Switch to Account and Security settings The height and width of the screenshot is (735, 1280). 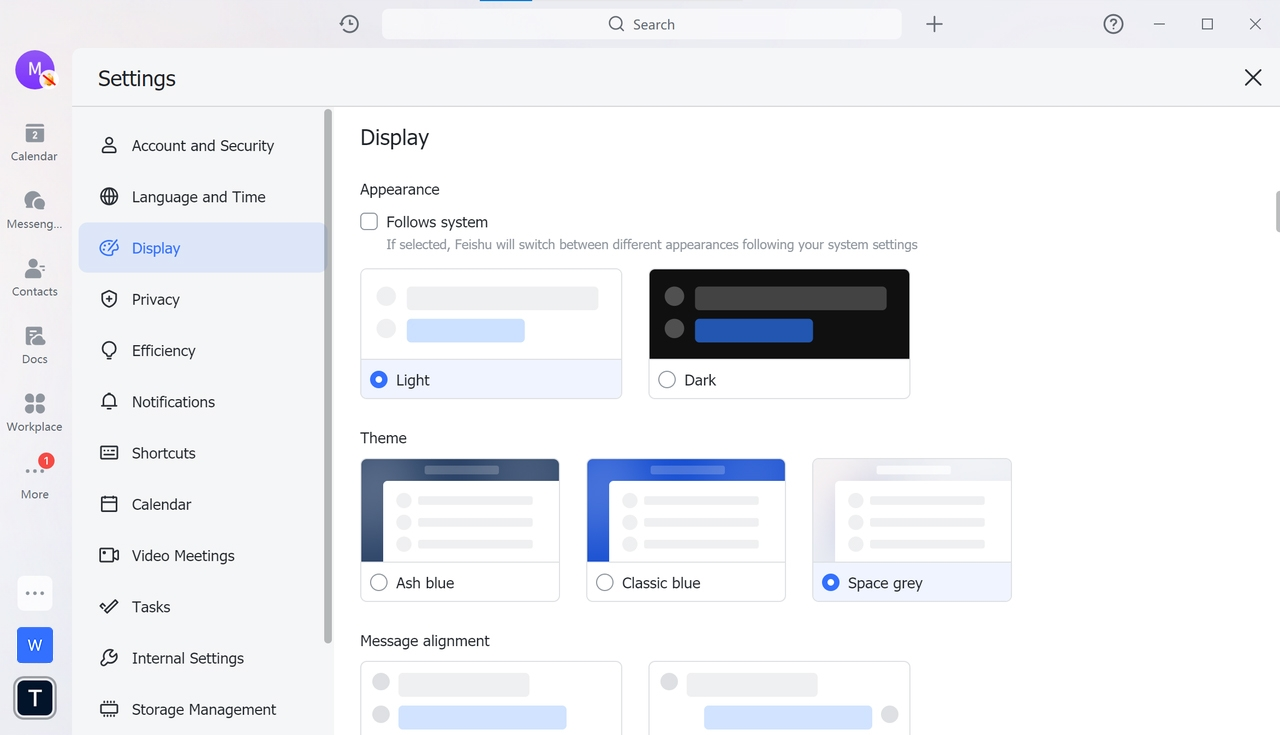tap(202, 146)
